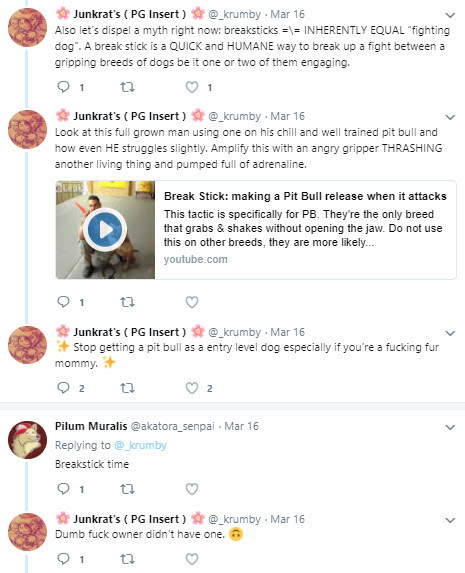The width and height of the screenshot is (465, 573).
Task: Play the Break Stick YouTube video
Action: pos(105,229)
